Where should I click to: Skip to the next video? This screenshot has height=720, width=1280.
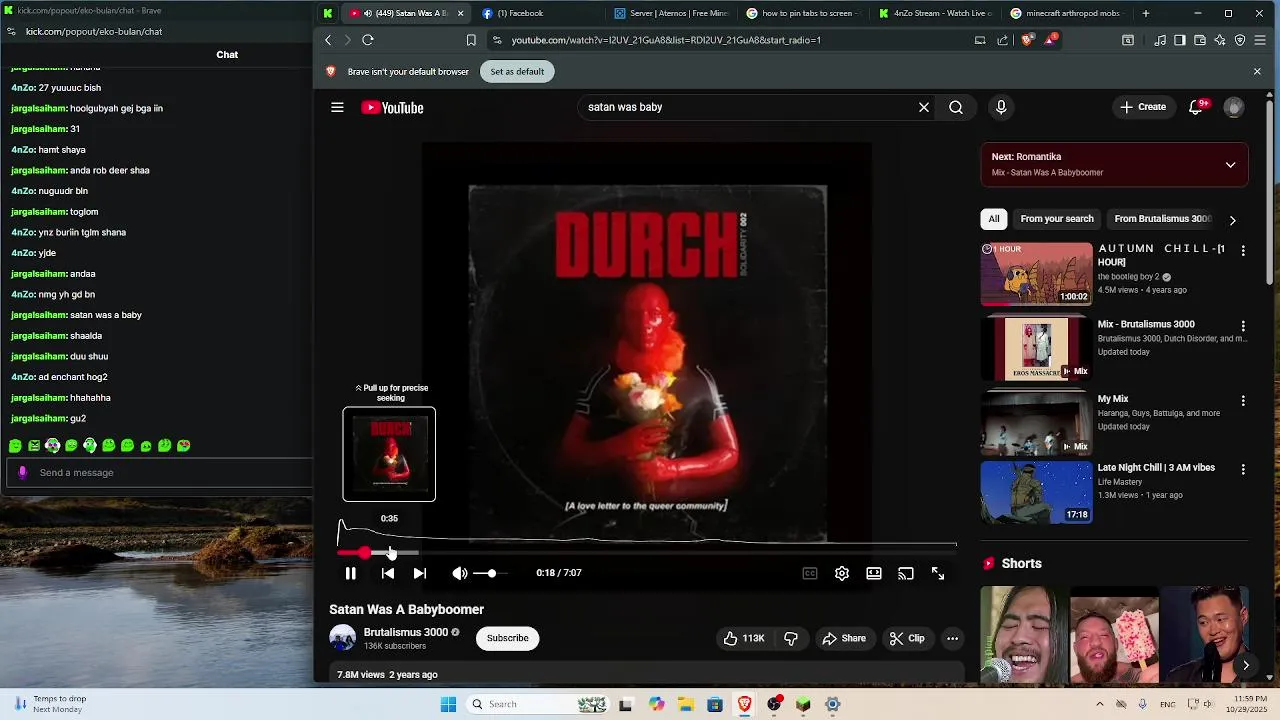coord(420,573)
